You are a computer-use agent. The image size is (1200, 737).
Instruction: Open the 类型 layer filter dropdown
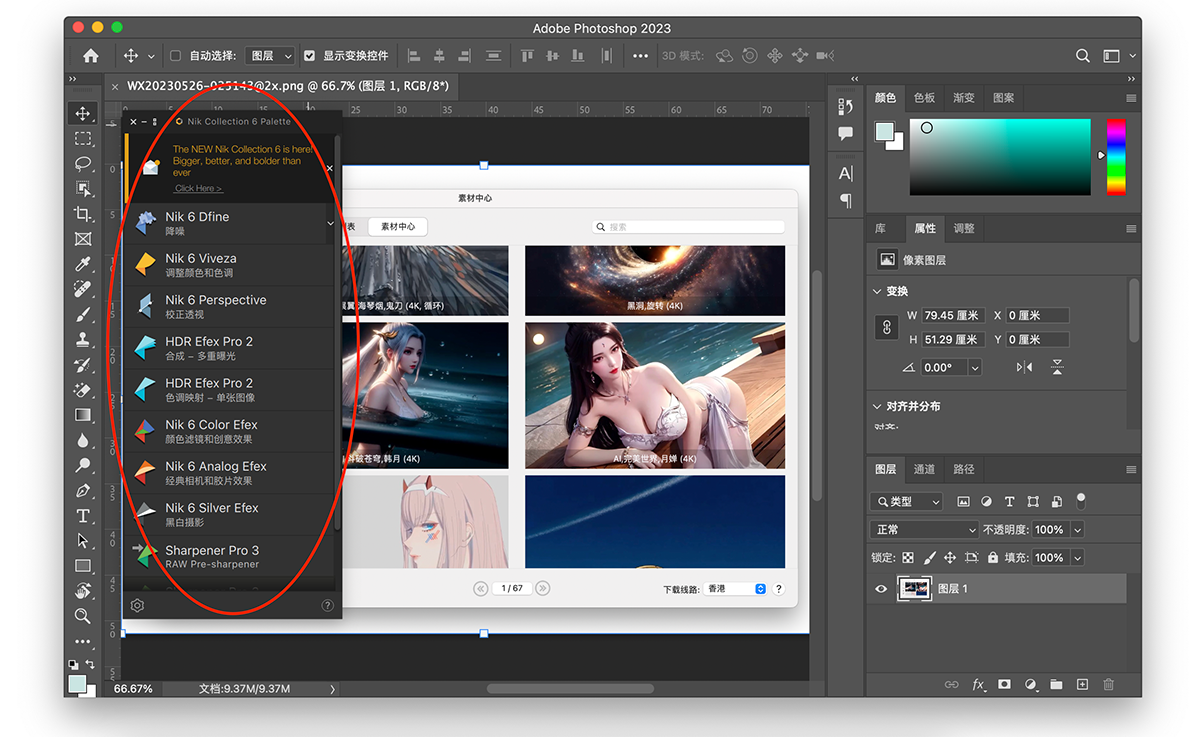click(907, 501)
